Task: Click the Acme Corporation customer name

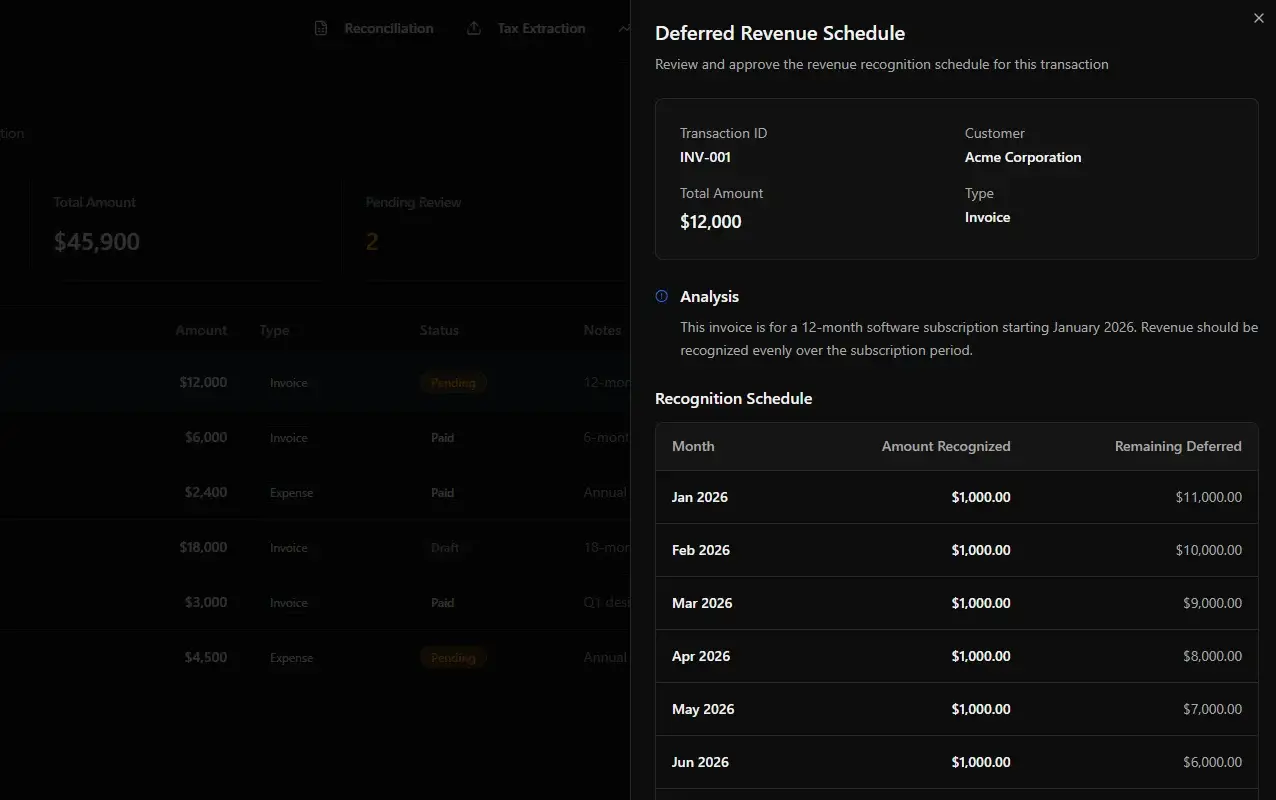Action: pos(1022,157)
